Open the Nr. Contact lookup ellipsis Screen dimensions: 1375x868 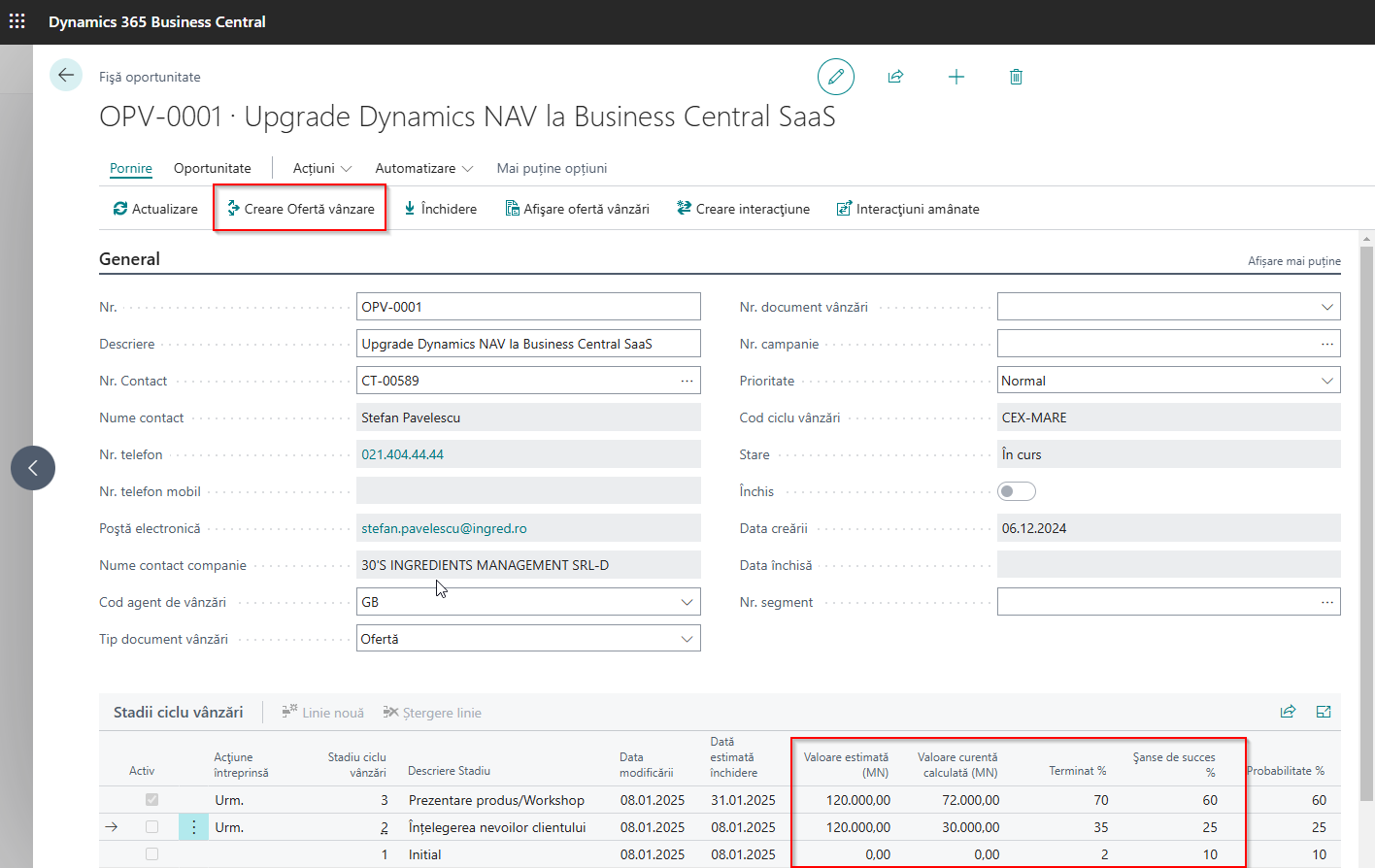coord(687,381)
